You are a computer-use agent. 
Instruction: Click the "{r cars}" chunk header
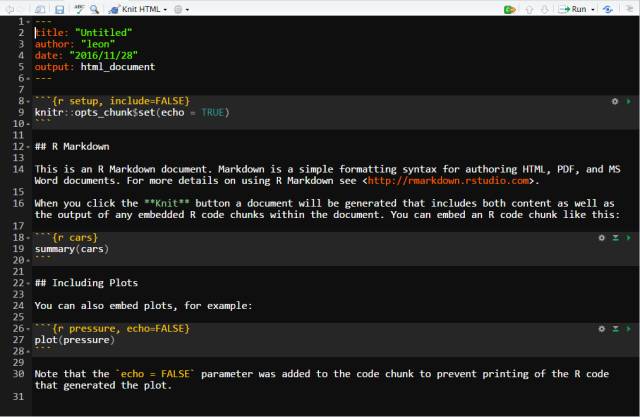pos(75,237)
